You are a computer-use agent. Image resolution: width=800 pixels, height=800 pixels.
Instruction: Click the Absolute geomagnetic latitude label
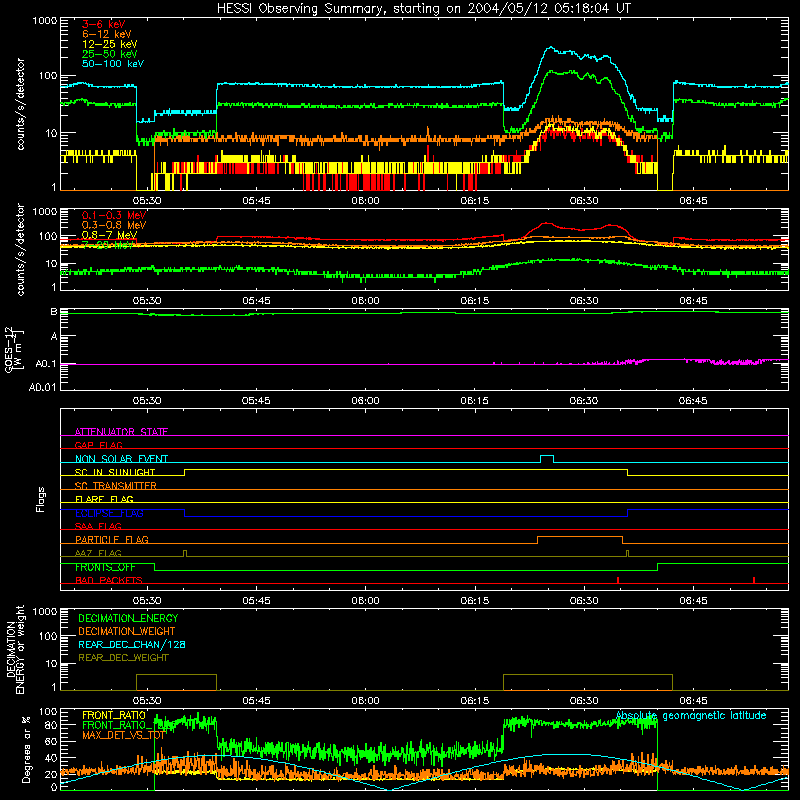coord(691,716)
